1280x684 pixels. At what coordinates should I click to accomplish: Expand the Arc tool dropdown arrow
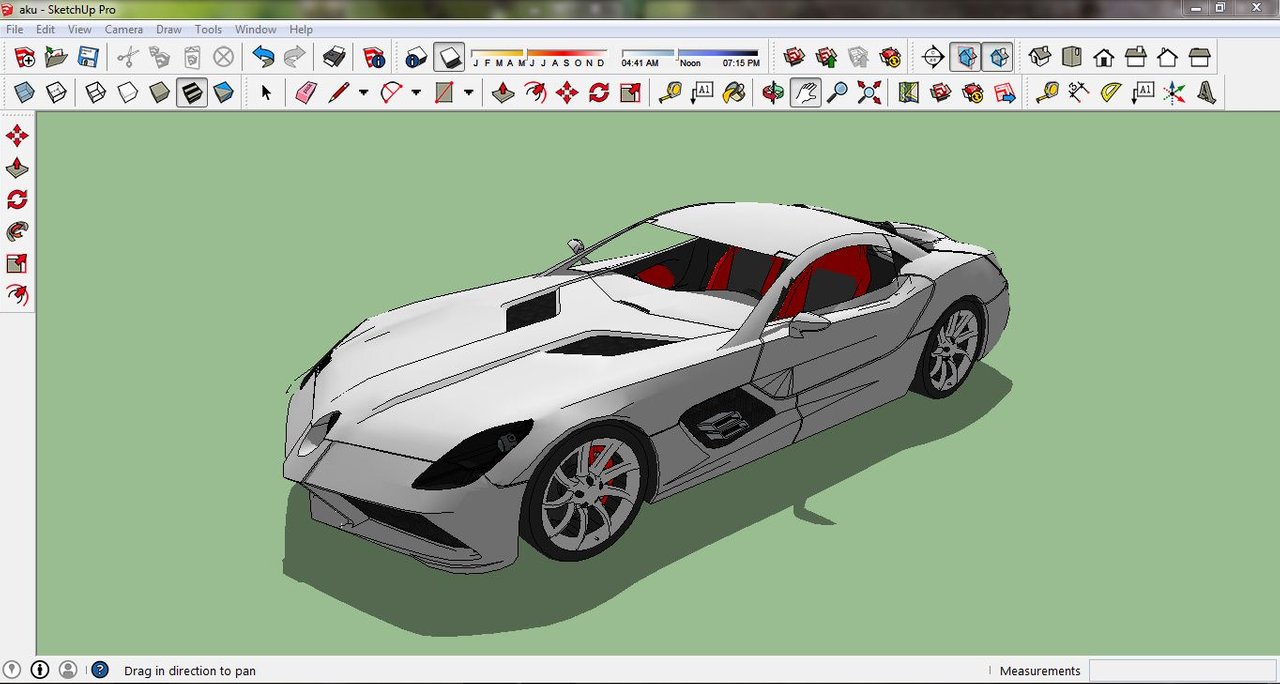click(416, 93)
